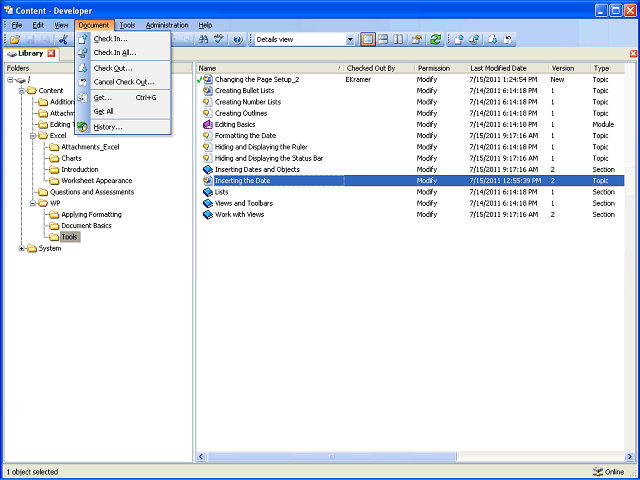Click the scroll left arrow
This screenshot has height=480, width=640.
click(201, 456)
